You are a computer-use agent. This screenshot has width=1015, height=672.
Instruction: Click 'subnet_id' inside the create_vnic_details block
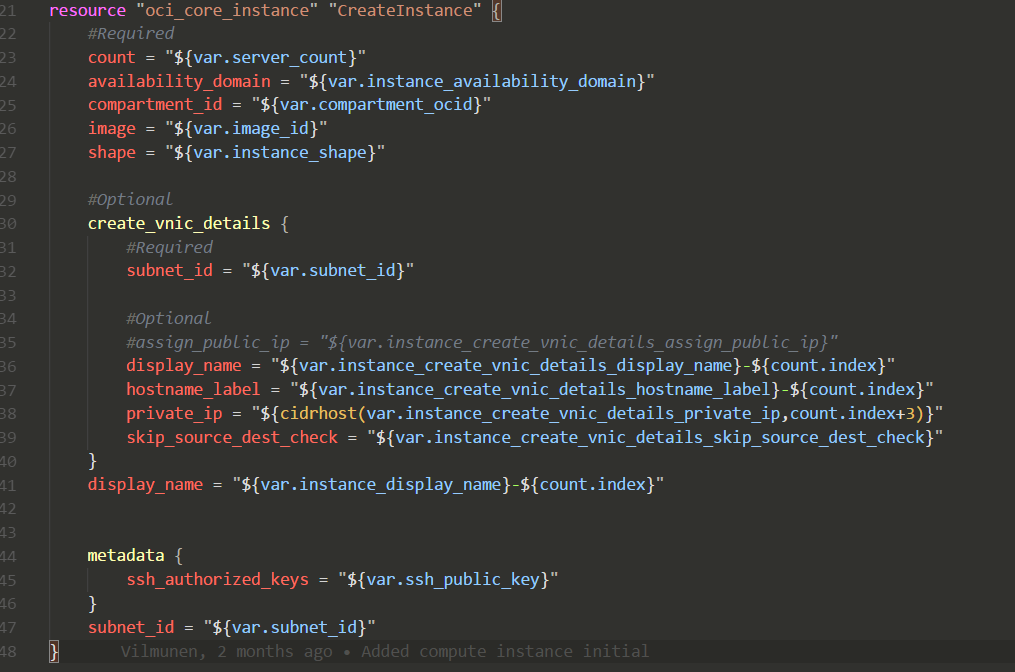click(169, 271)
